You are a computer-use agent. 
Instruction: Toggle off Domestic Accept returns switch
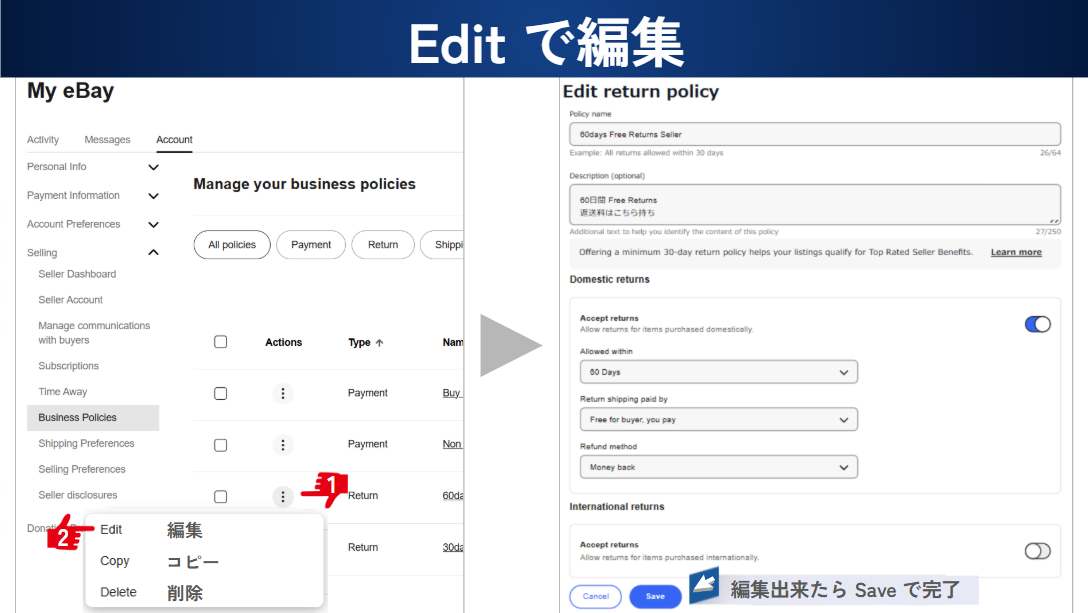coord(1037,324)
